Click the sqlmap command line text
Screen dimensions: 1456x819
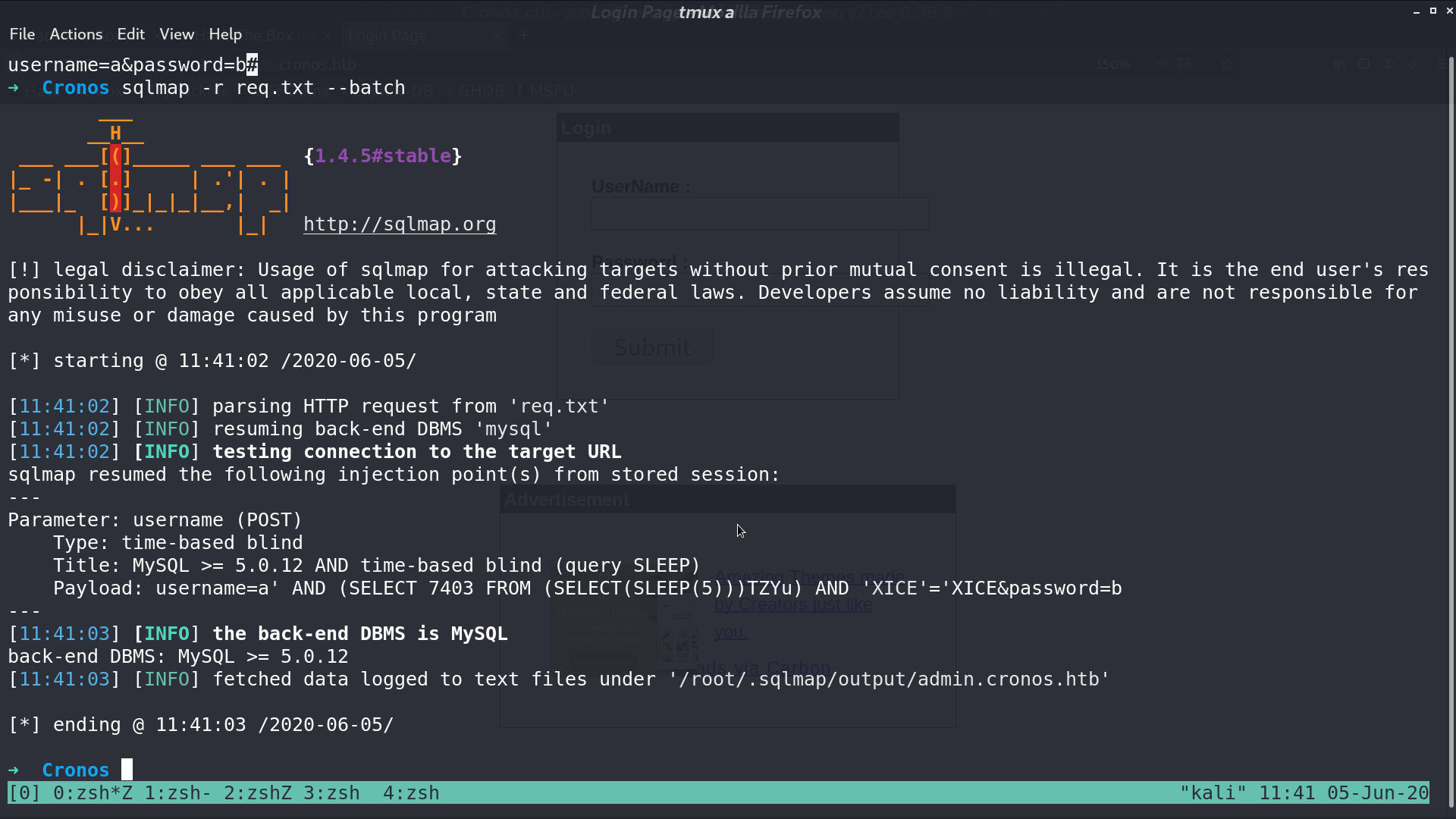pos(263,88)
